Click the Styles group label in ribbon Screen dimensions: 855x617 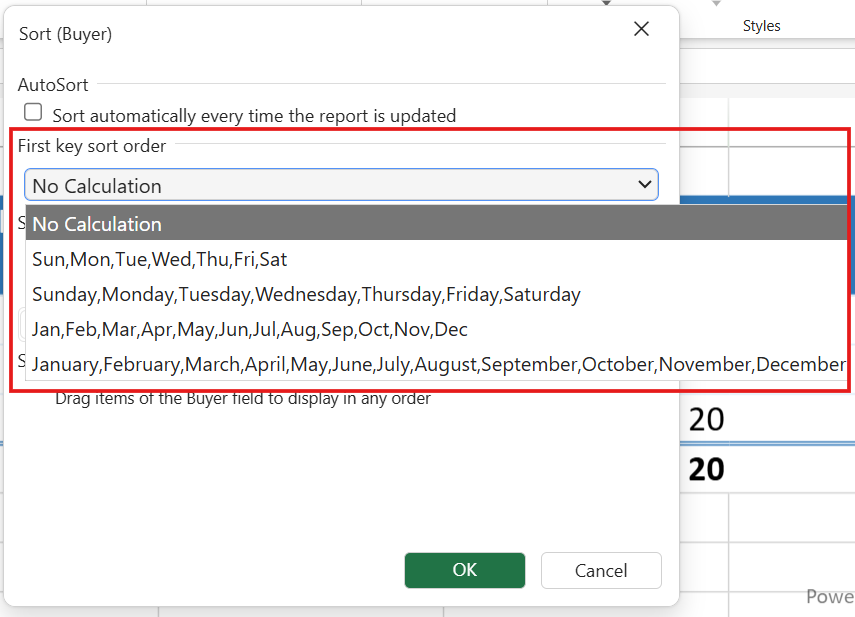coord(761,26)
